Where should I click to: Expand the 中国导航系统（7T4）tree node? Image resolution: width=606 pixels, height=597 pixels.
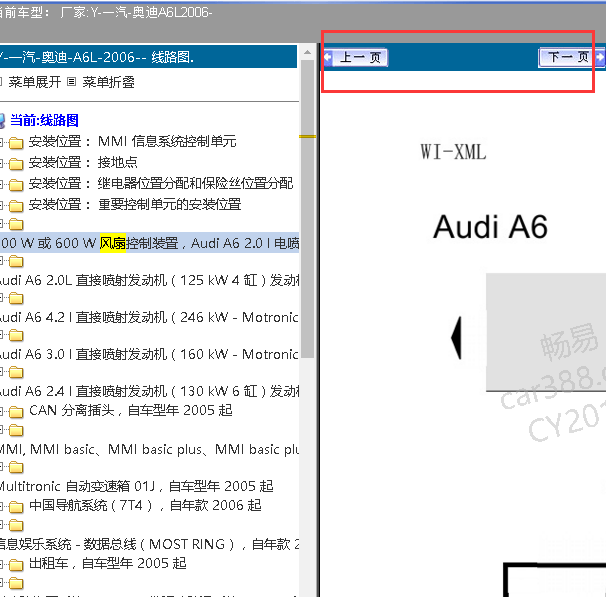tap(2, 506)
